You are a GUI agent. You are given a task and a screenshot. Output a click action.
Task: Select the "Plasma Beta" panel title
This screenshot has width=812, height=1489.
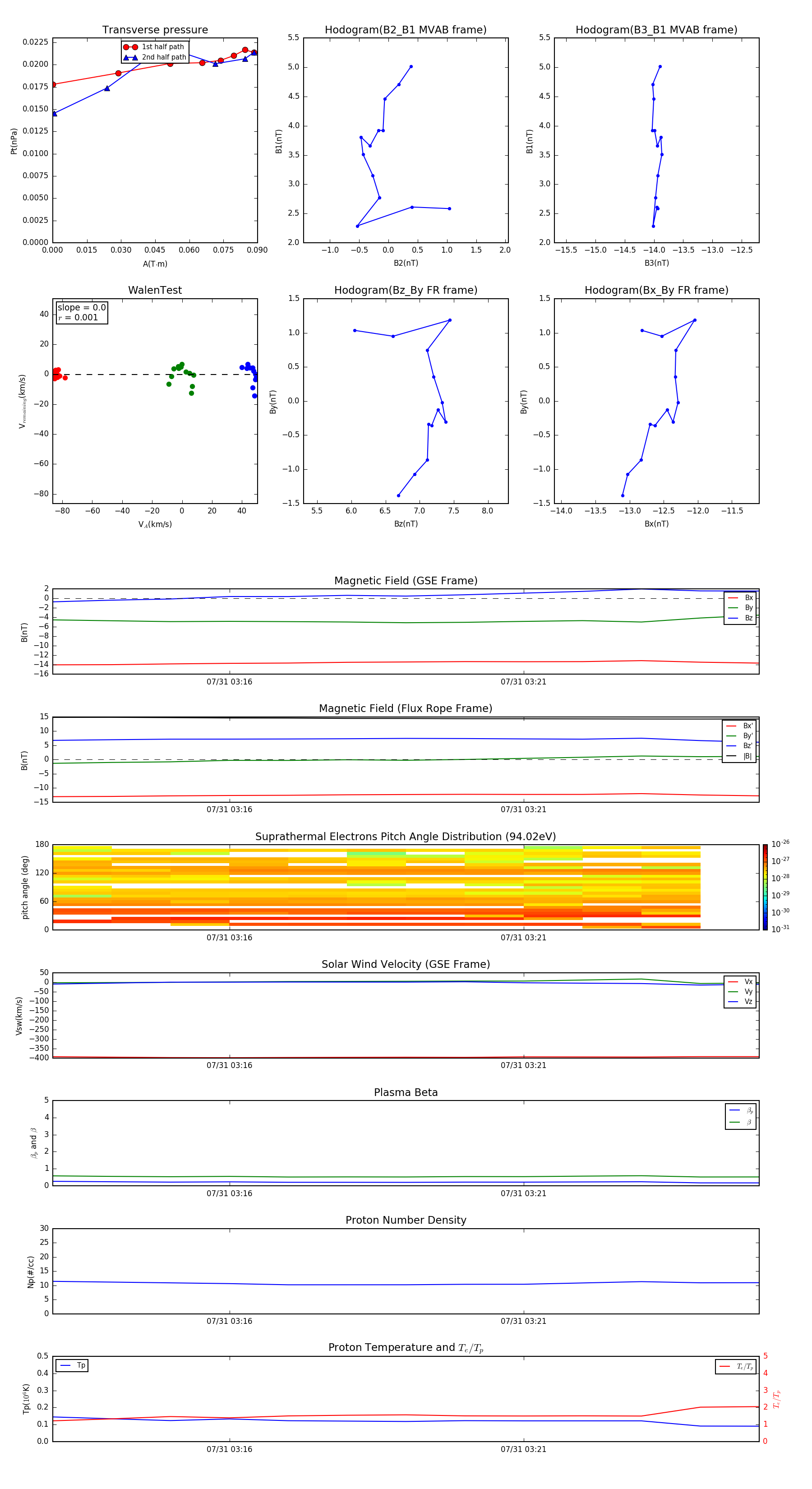[406, 1093]
